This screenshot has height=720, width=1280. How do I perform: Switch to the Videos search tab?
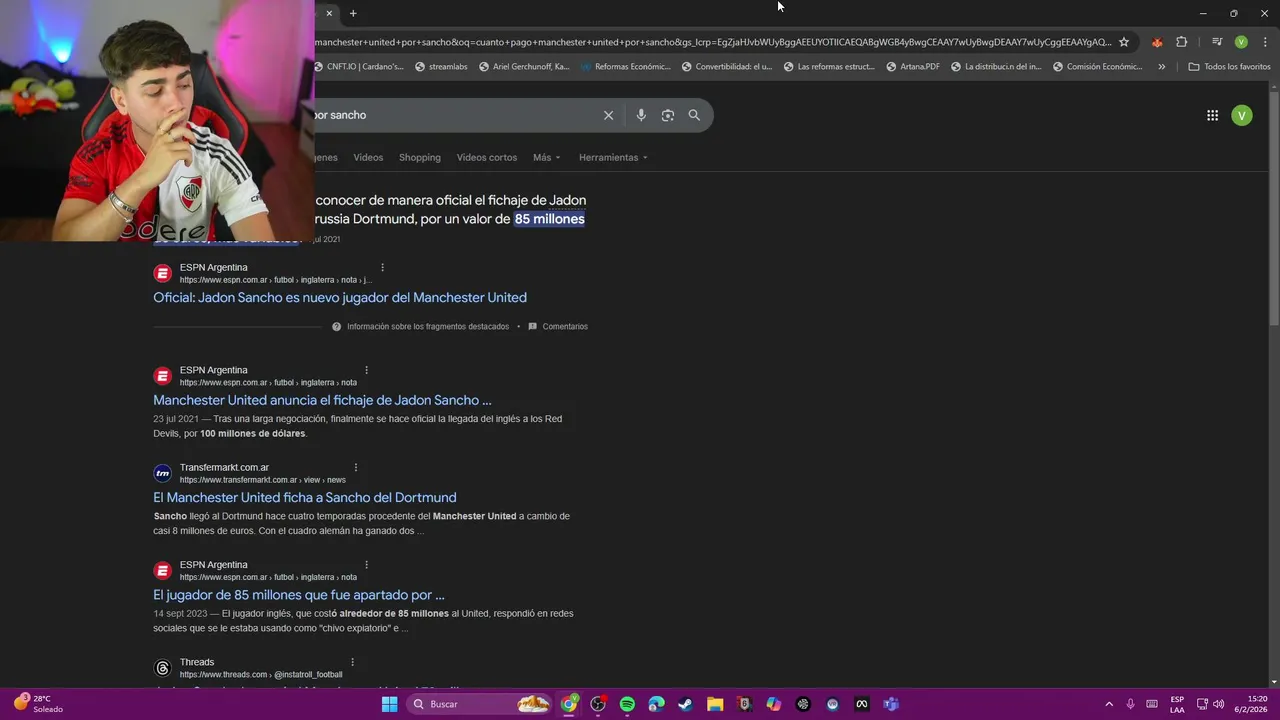pyautogui.click(x=368, y=157)
